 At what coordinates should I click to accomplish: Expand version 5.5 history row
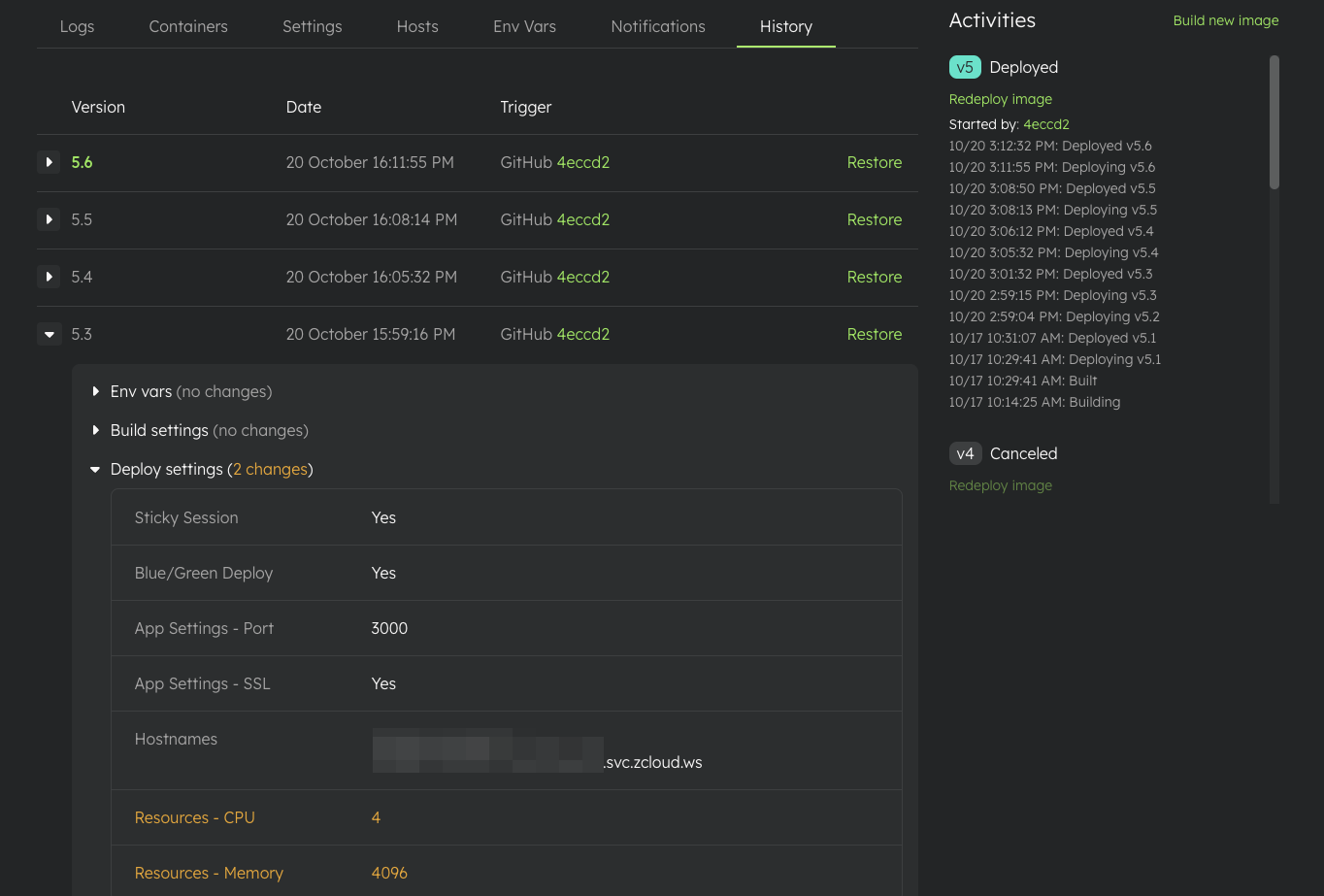click(x=49, y=219)
